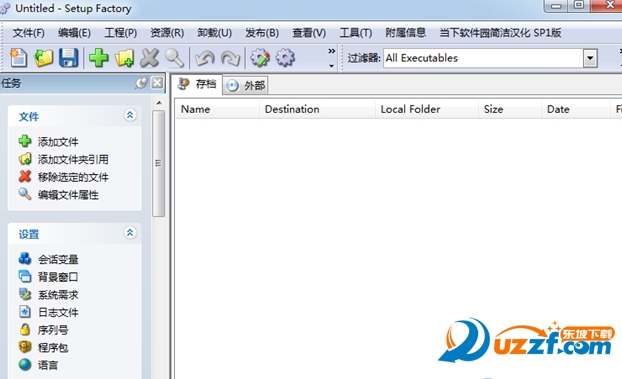Viewport: 622px width, 379px height.
Task: Add files using the green plus toolbar icon
Action: [x=98, y=58]
